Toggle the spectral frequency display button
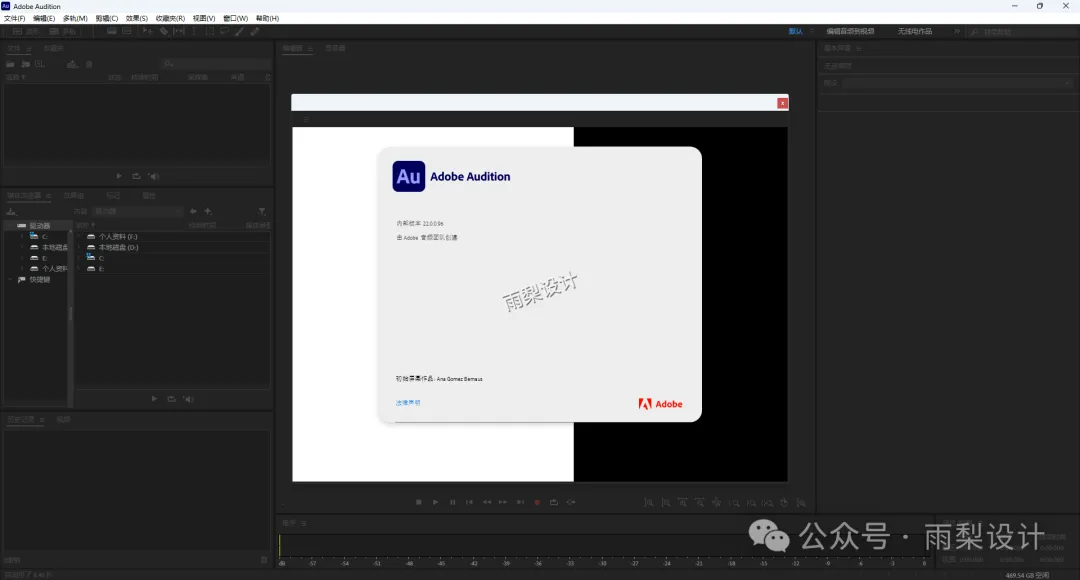The height and width of the screenshot is (580, 1080). tap(112, 32)
